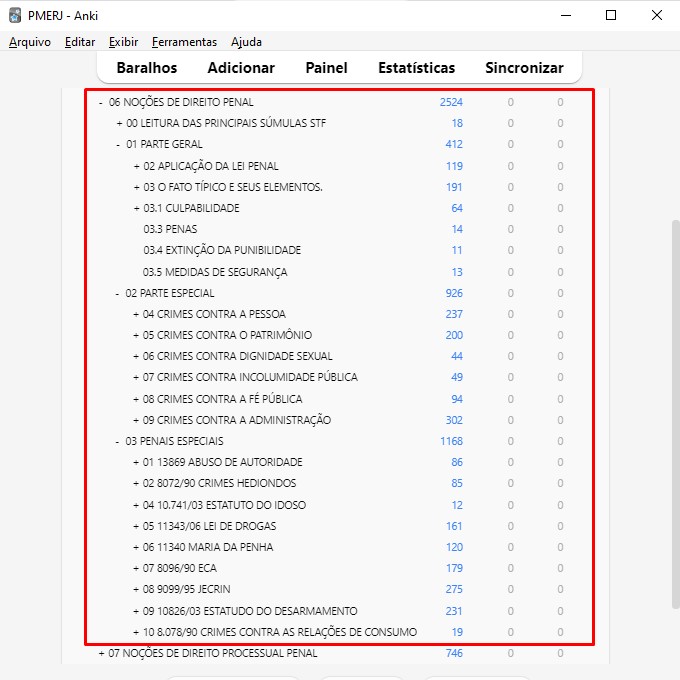Select 06 NOÇÕES DE DIREITO PENAL deck name
The image size is (680, 680).
(x=181, y=102)
